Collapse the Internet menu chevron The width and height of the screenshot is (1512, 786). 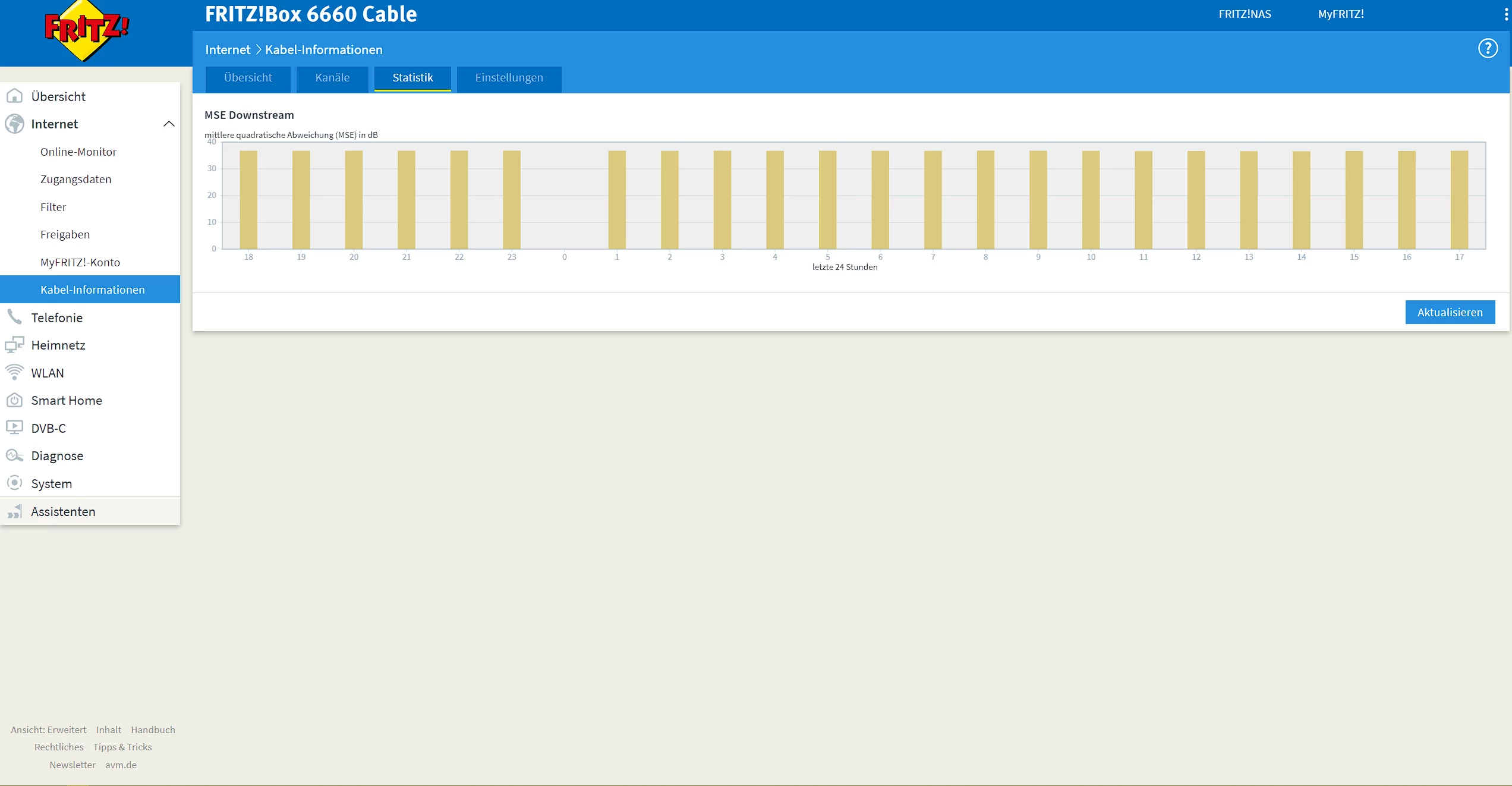click(x=169, y=124)
